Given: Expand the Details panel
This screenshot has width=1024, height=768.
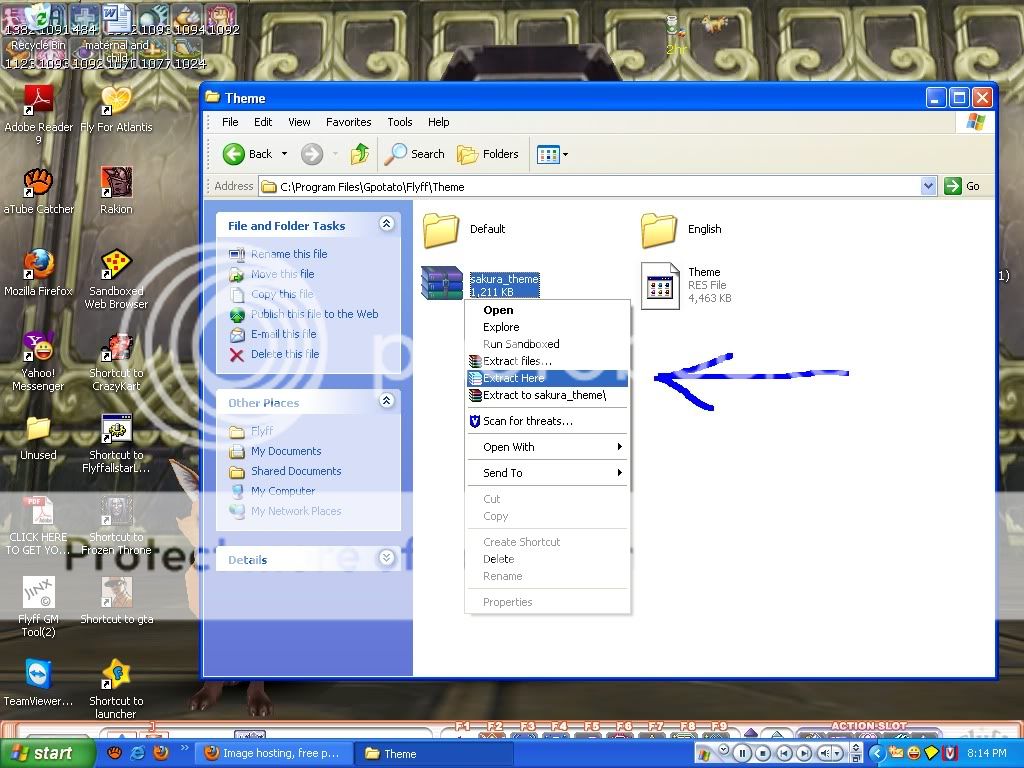Looking at the screenshot, I should [386, 559].
